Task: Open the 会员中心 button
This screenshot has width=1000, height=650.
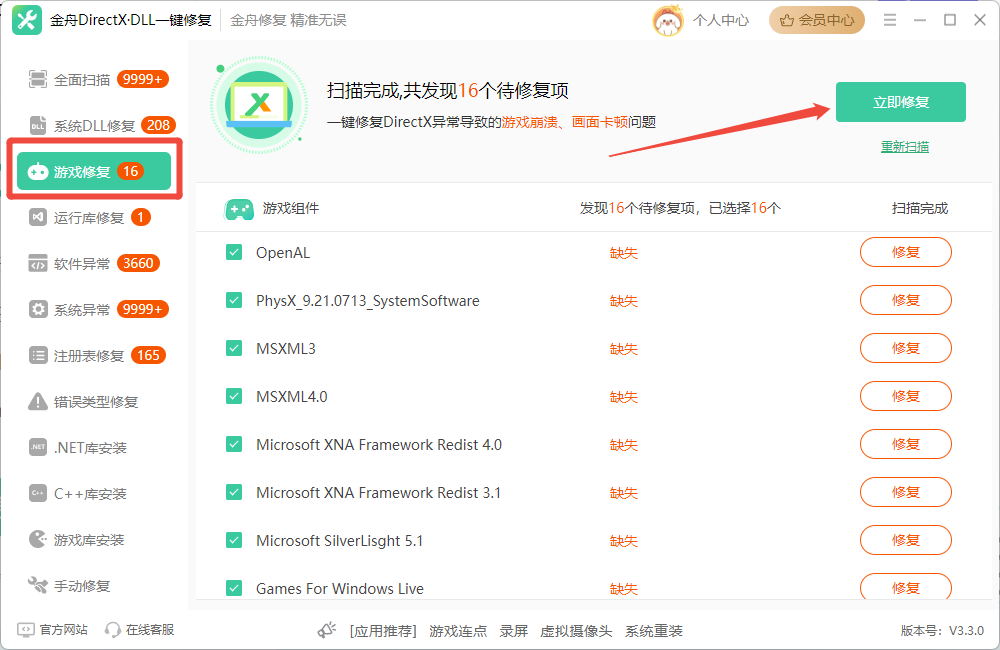Action: (817, 20)
